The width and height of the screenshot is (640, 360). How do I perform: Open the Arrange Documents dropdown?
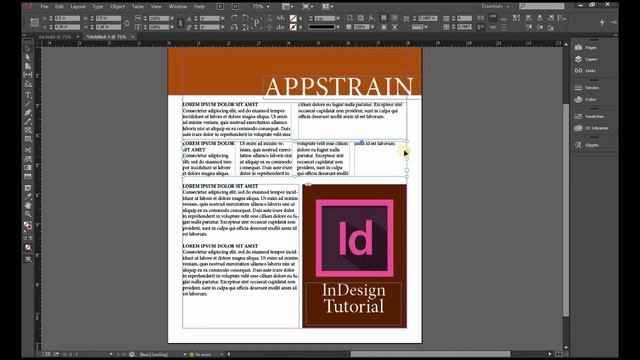(327, 7)
